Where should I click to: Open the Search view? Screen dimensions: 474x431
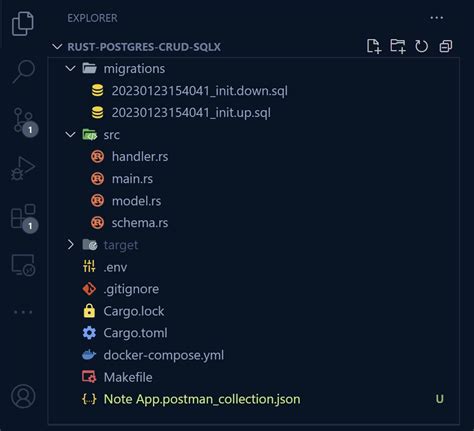23,72
